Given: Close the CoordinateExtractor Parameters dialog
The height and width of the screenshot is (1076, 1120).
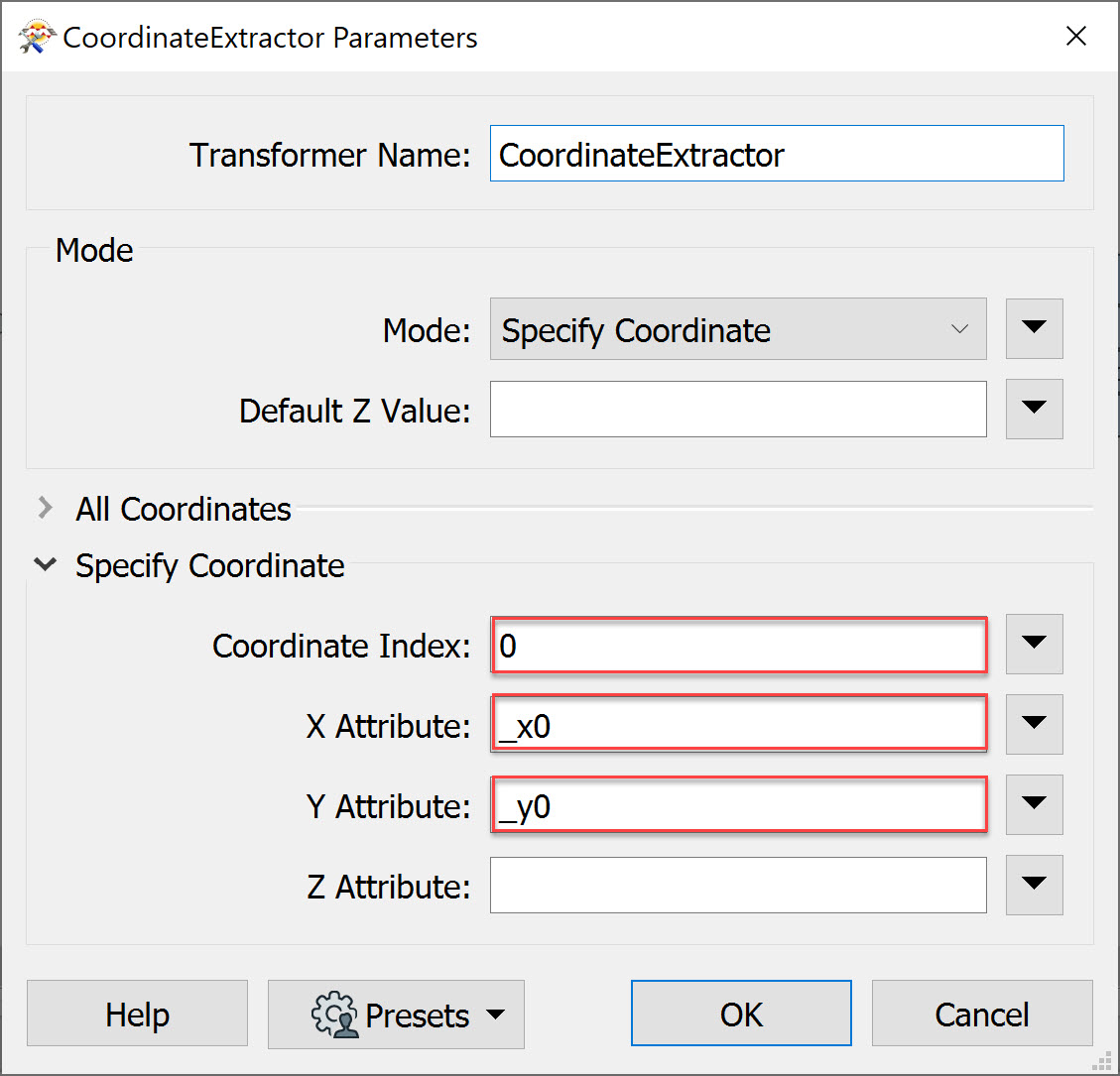Looking at the screenshot, I should [x=1075, y=36].
